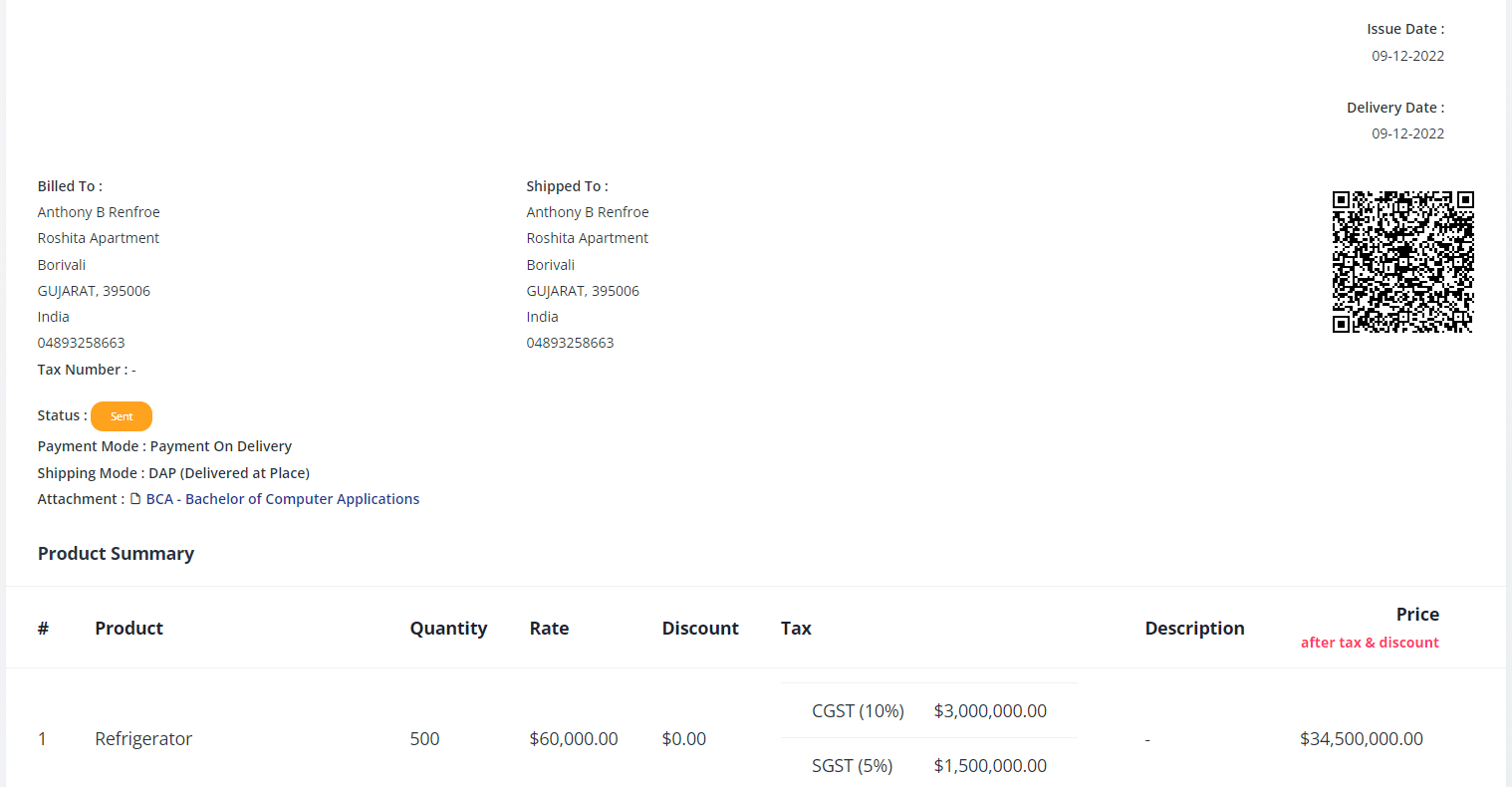Click the phone number under Billed To

click(x=82, y=343)
